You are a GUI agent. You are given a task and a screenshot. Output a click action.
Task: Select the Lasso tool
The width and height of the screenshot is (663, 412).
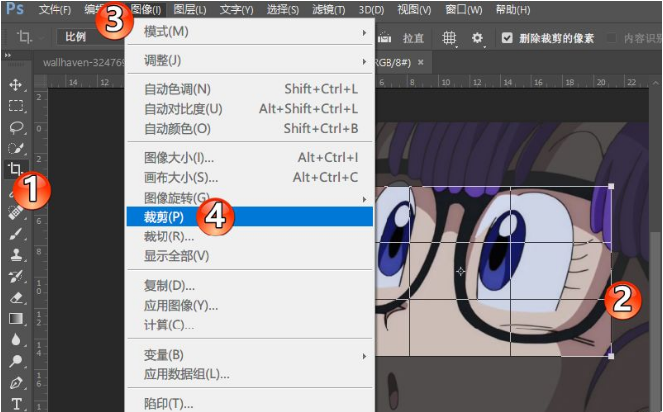point(16,127)
